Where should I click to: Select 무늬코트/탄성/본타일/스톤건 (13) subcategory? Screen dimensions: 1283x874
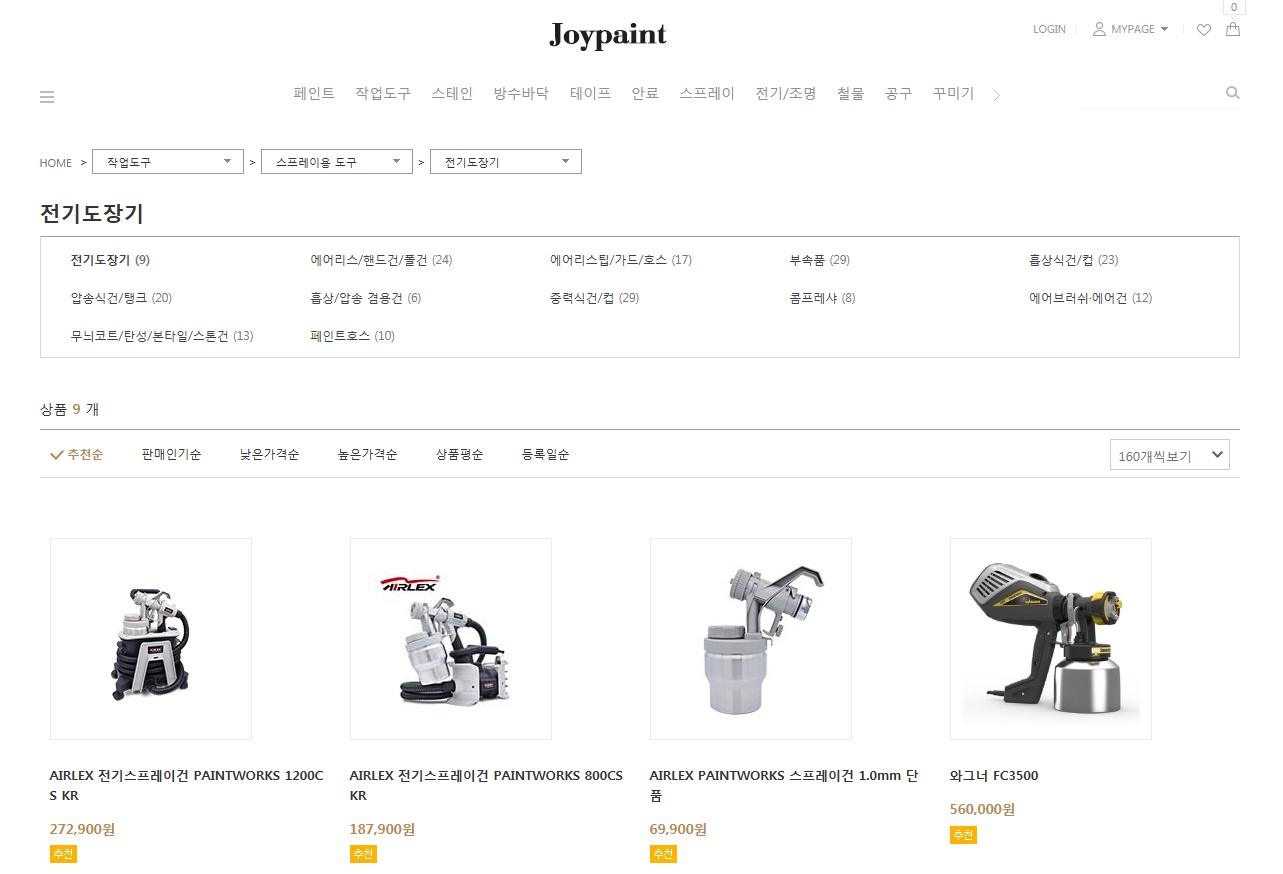coord(162,336)
